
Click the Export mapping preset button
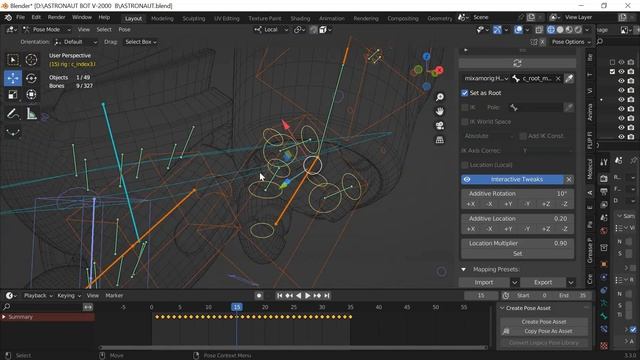[x=543, y=282]
